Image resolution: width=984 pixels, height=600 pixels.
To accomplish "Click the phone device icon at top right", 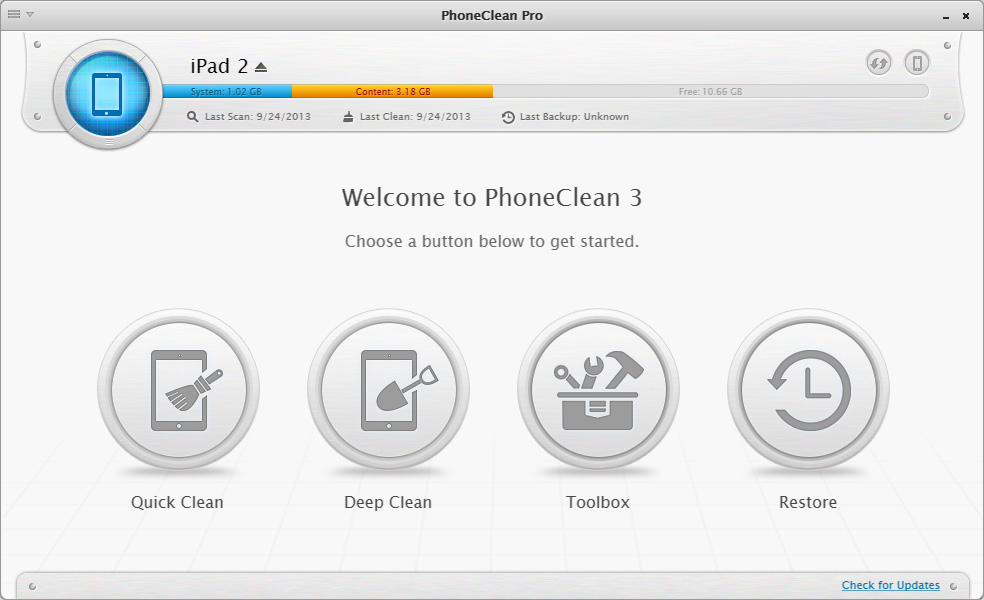I will (x=917, y=63).
